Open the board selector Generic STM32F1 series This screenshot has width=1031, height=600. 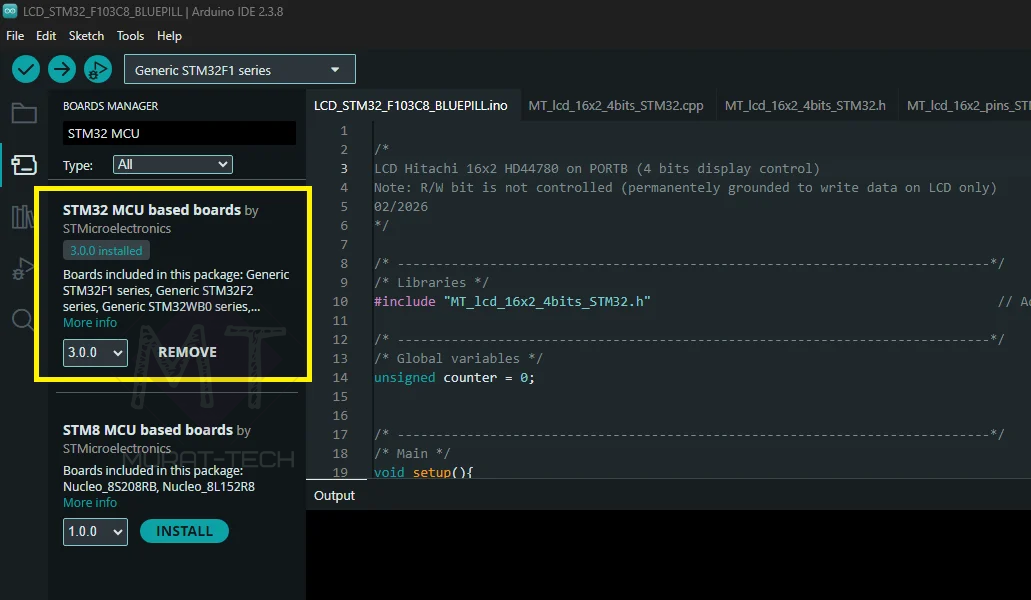[x=239, y=69]
